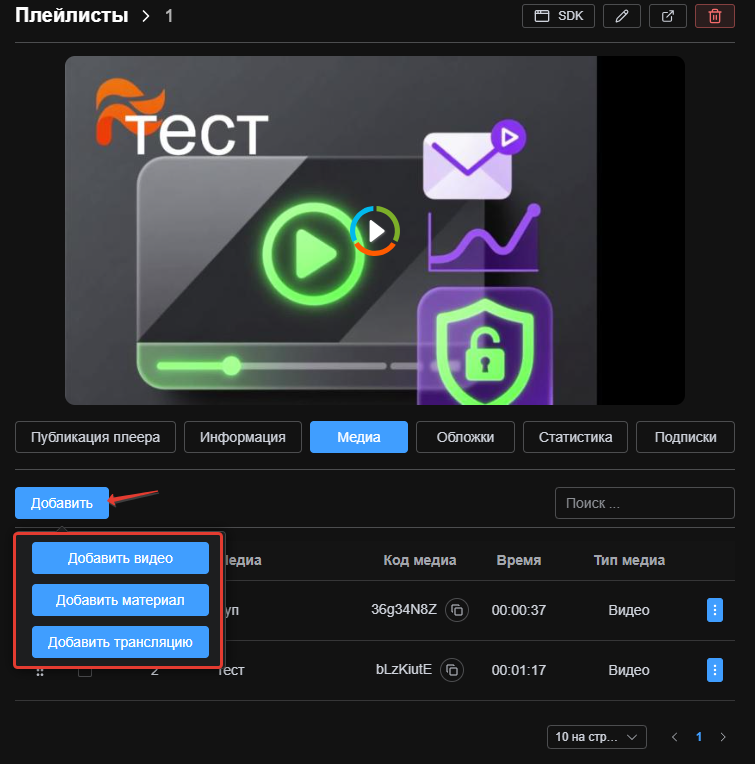Click playlist name 1 in breadcrumb
The image size is (755, 764).
169,16
